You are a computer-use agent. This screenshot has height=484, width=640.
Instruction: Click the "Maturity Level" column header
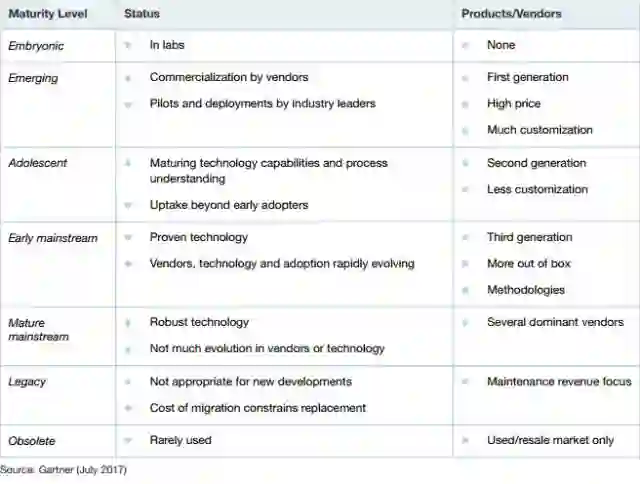pos(47,14)
